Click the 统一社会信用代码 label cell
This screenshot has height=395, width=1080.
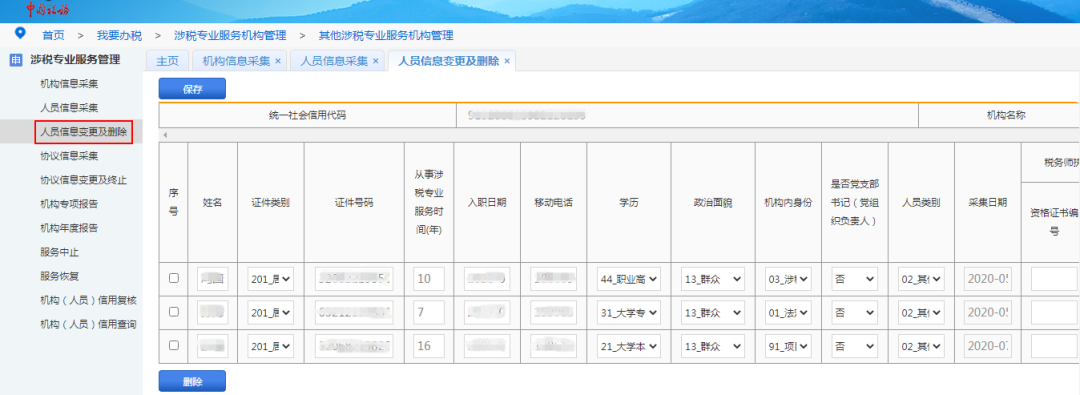coord(307,116)
